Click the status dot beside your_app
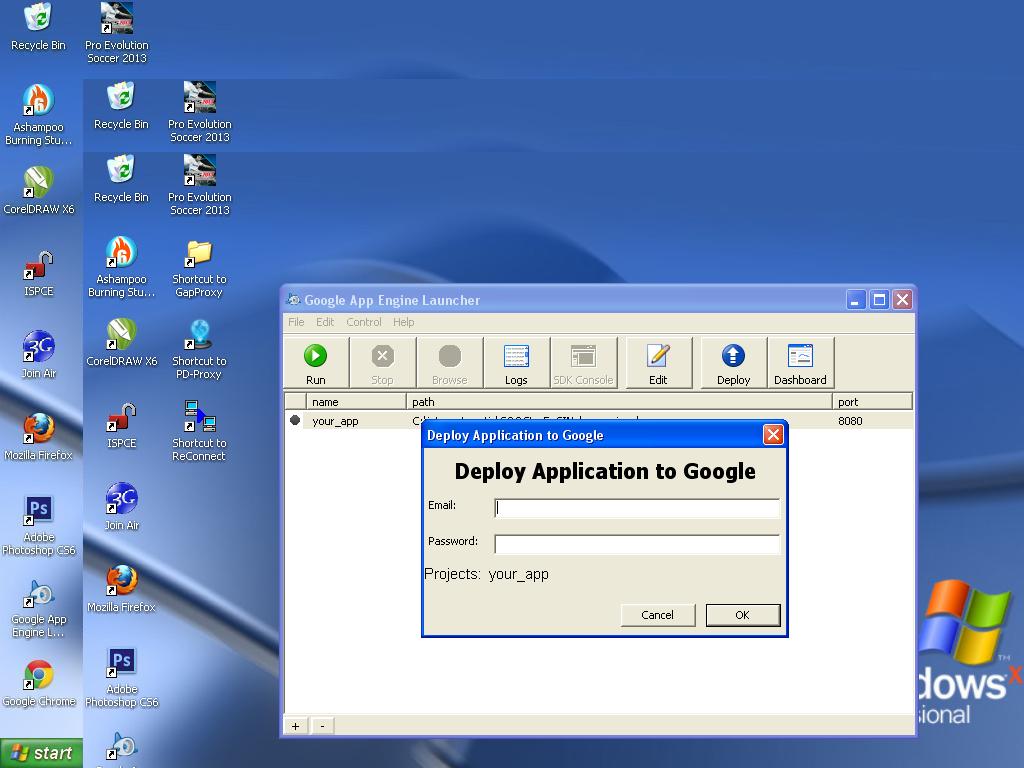The width and height of the screenshot is (1024, 768). pos(295,420)
